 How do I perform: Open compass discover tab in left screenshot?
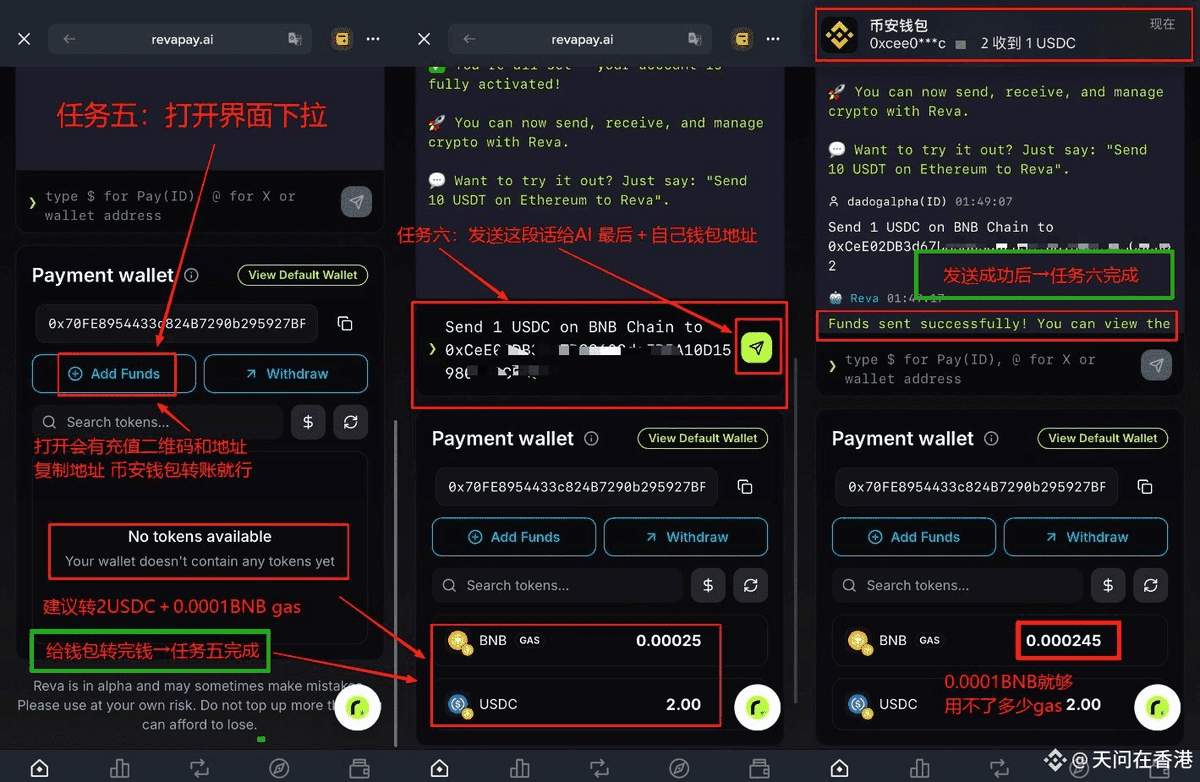pyautogui.click(x=279, y=768)
